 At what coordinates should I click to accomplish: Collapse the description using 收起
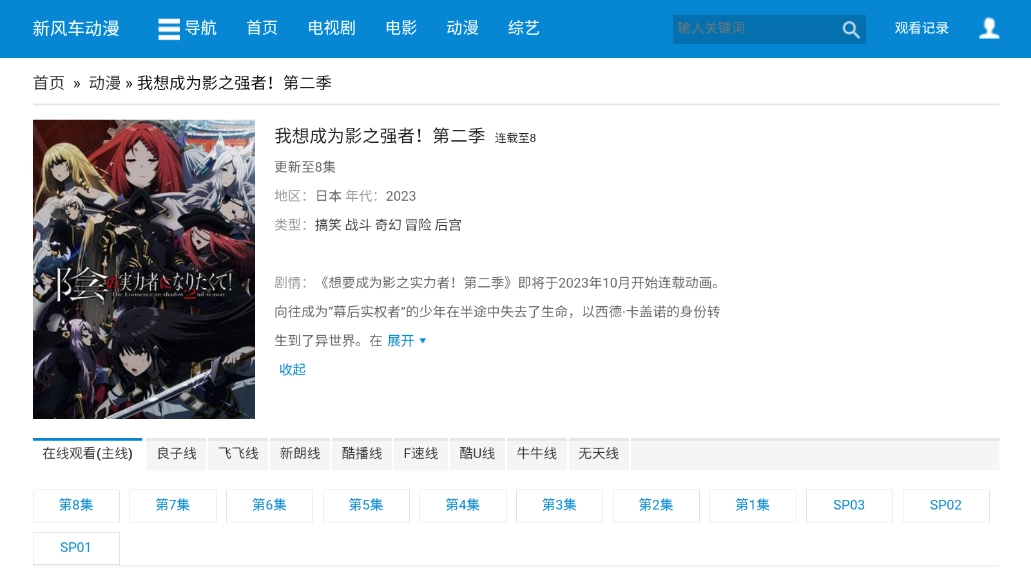click(292, 369)
